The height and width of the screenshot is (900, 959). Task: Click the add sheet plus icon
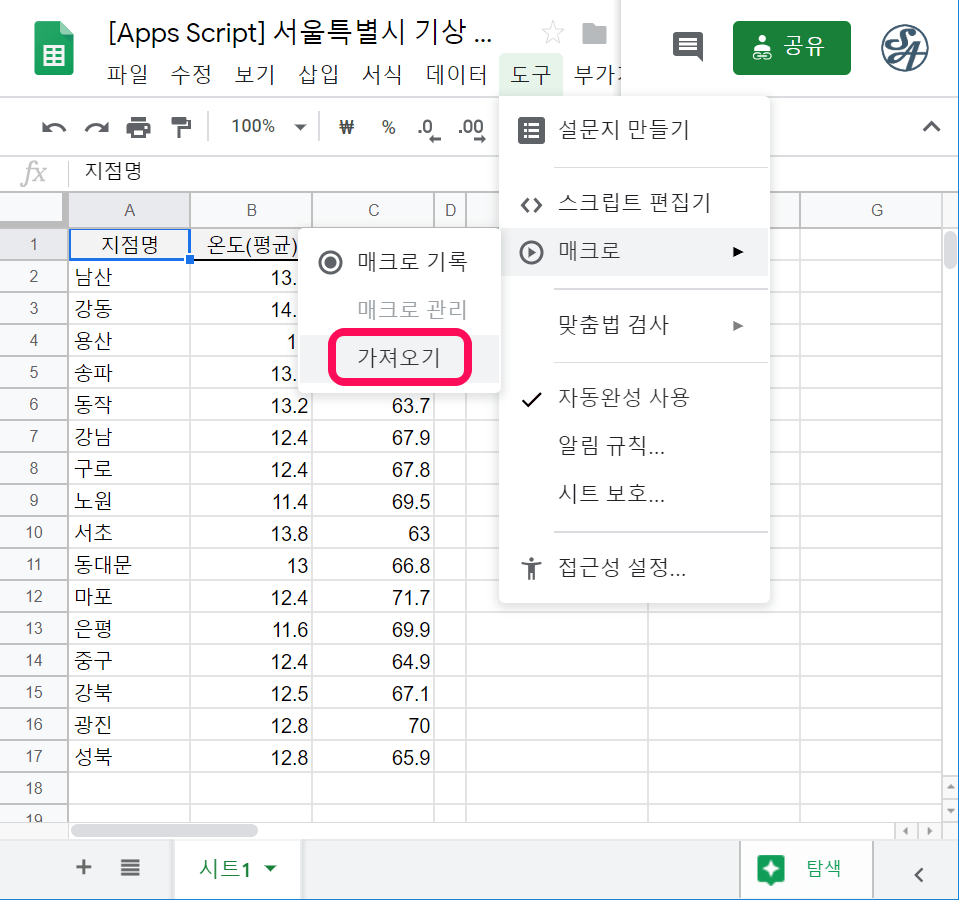coord(84,868)
